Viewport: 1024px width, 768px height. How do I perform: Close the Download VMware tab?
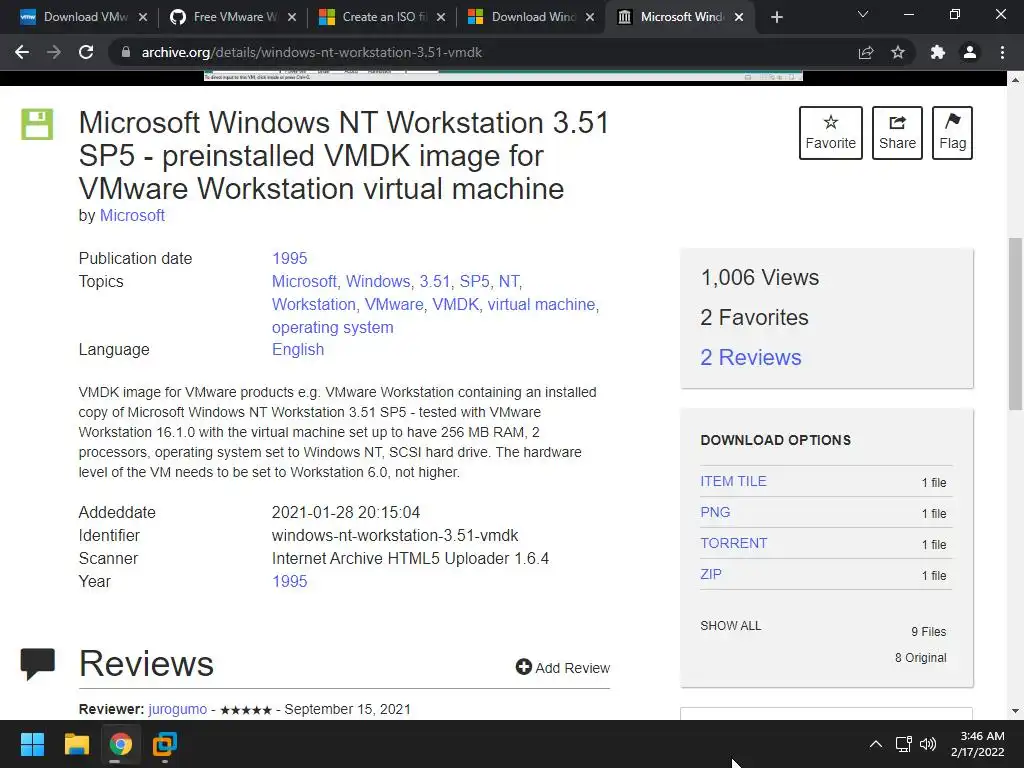tap(143, 17)
